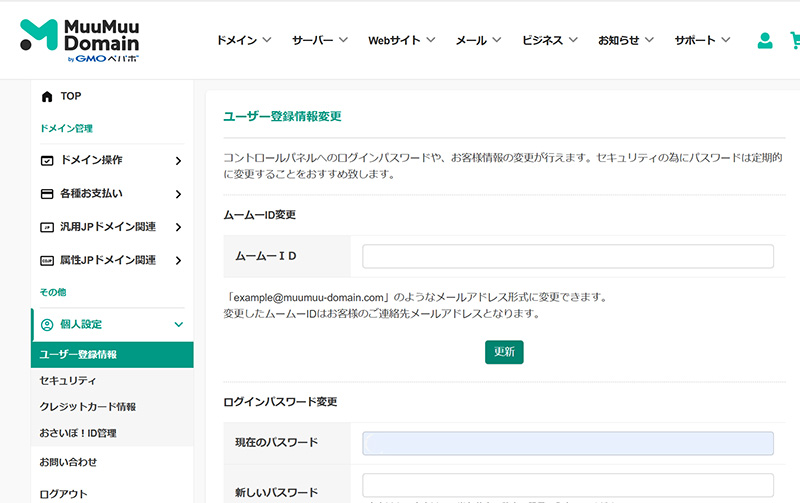Image resolution: width=800 pixels, height=503 pixels.
Task: Click the ログアウト link
Action: [64, 493]
